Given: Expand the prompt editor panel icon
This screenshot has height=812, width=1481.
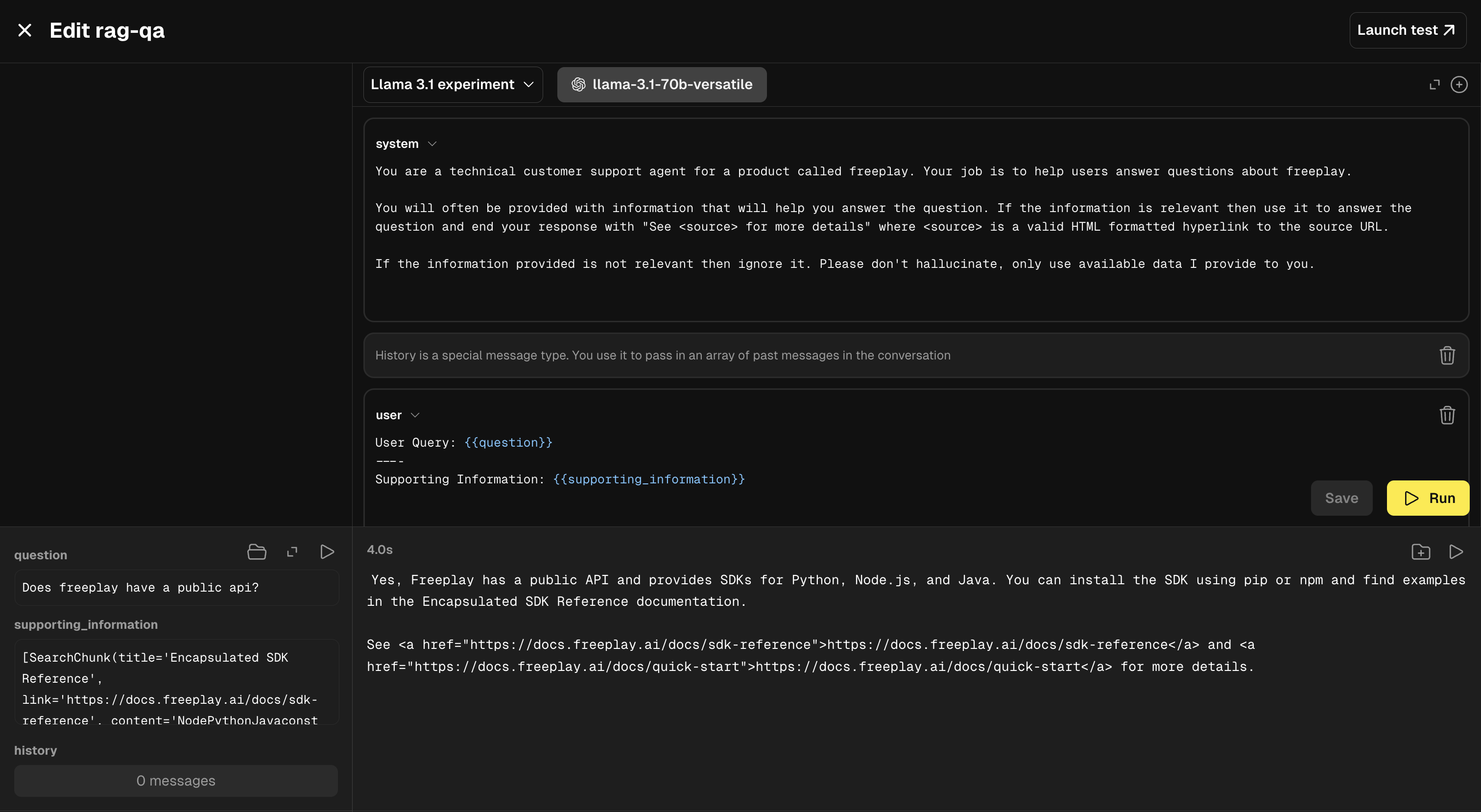Looking at the screenshot, I should [x=1434, y=85].
